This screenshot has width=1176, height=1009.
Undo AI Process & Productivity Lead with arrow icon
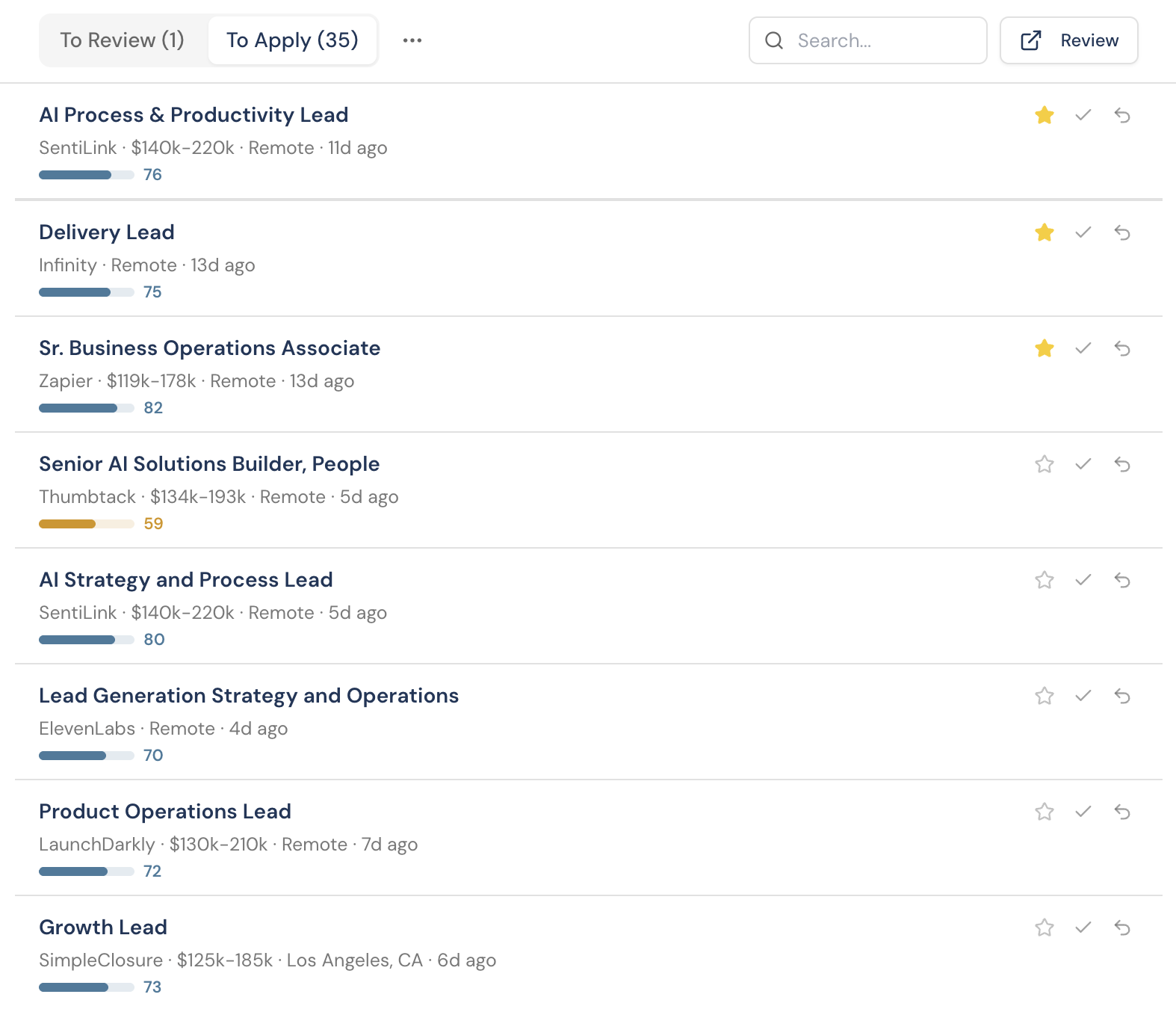pyautogui.click(x=1122, y=115)
